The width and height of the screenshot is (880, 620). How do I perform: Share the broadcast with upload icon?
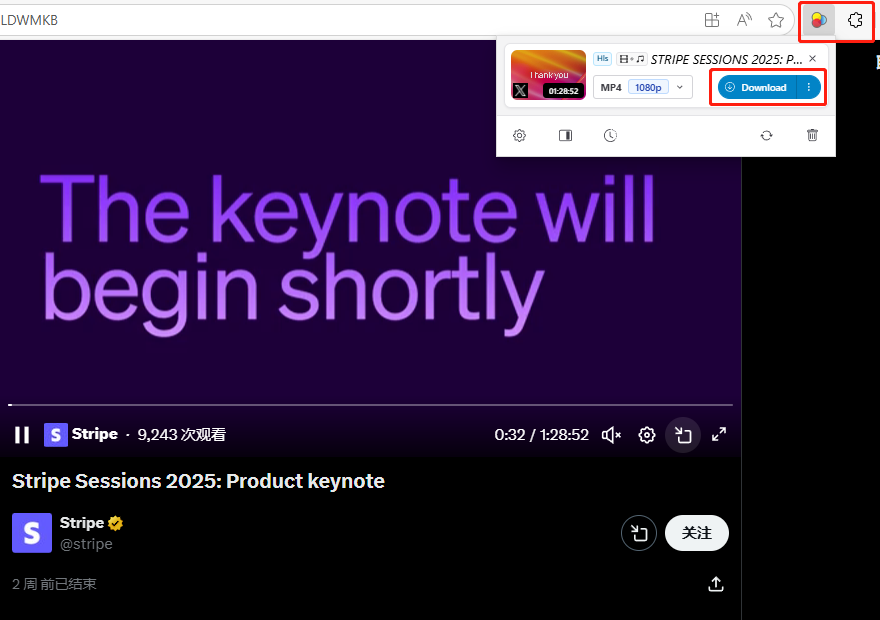[716, 584]
